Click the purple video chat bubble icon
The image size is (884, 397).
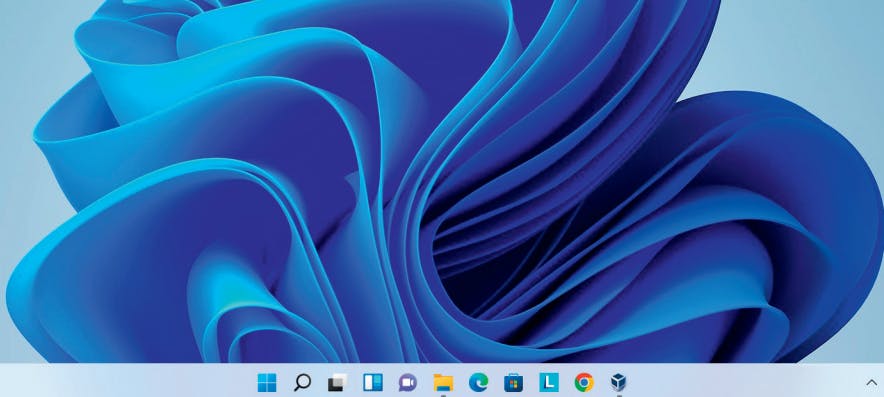408,383
